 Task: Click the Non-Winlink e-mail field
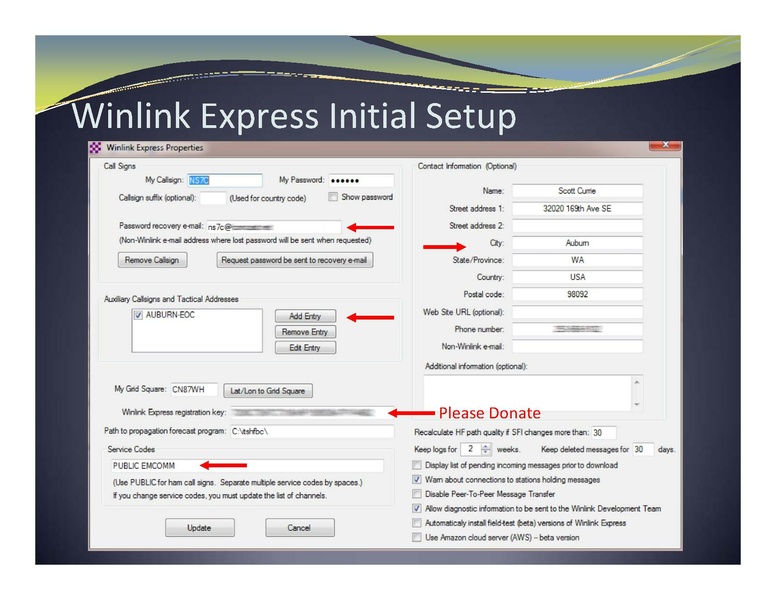(x=577, y=346)
